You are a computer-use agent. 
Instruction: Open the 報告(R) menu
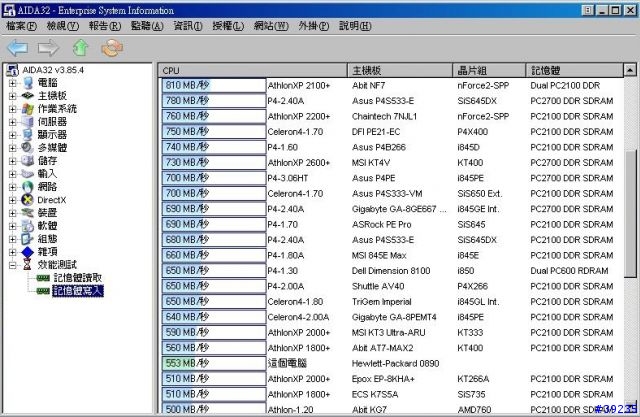tap(105, 26)
